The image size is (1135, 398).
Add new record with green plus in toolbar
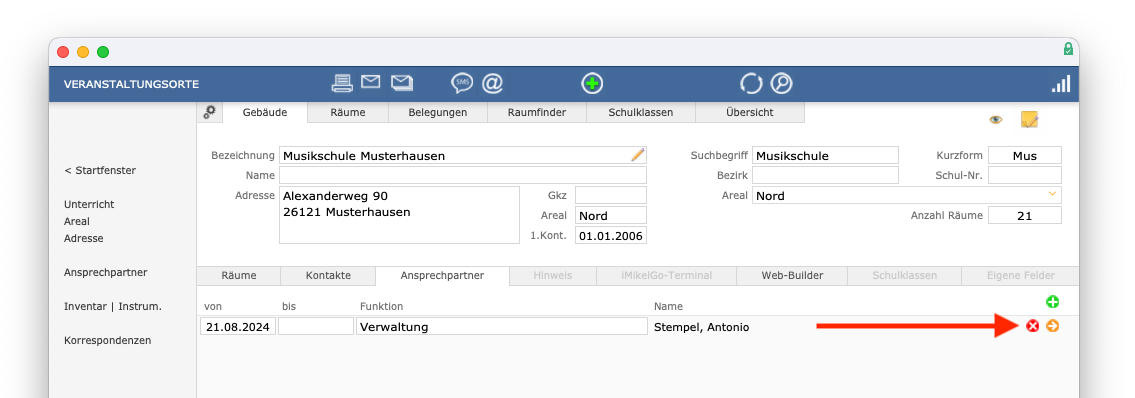592,84
